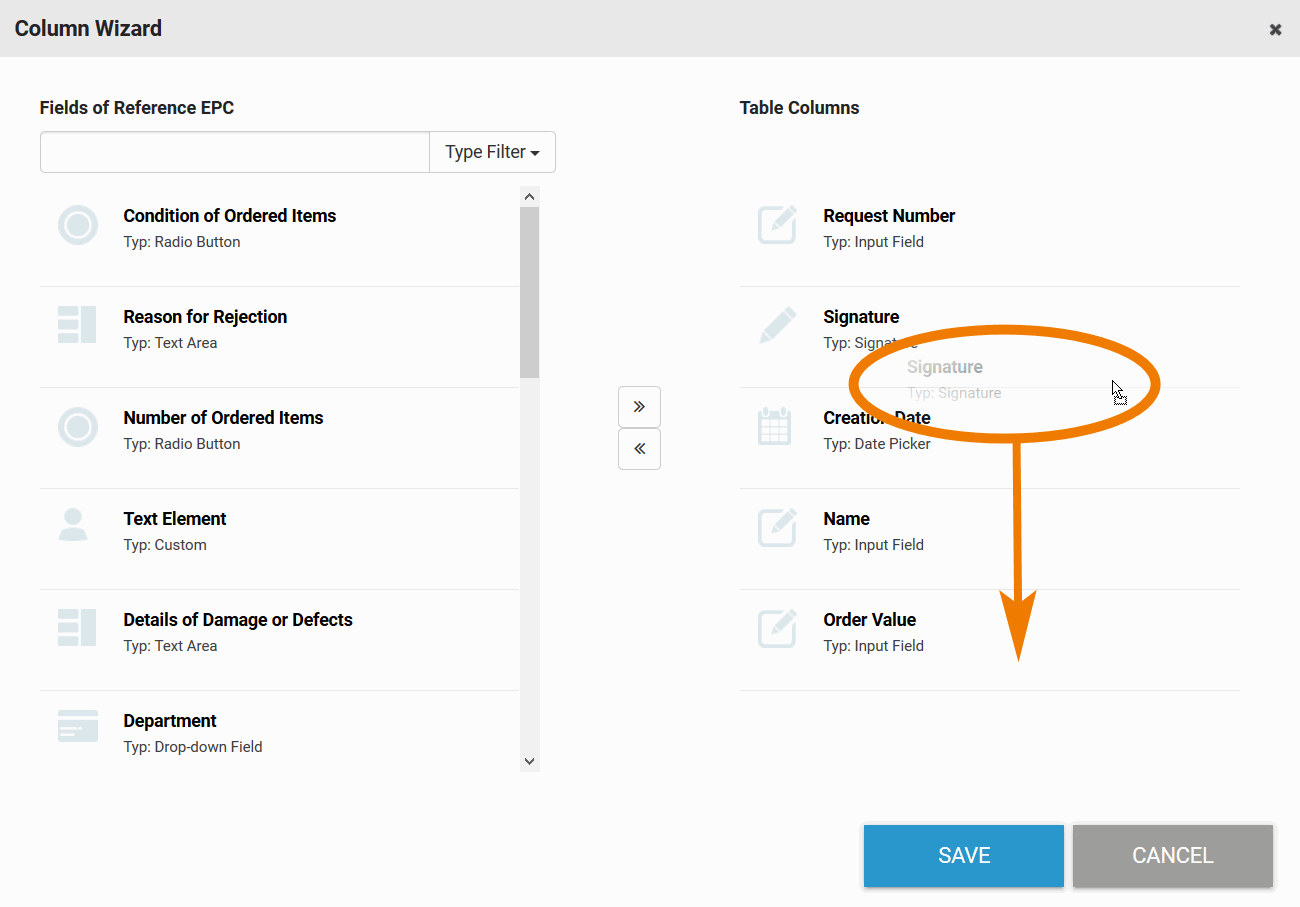Screen dimensions: 1300x907
Task: Cancel the Column Wizard
Action: click(x=1172, y=856)
